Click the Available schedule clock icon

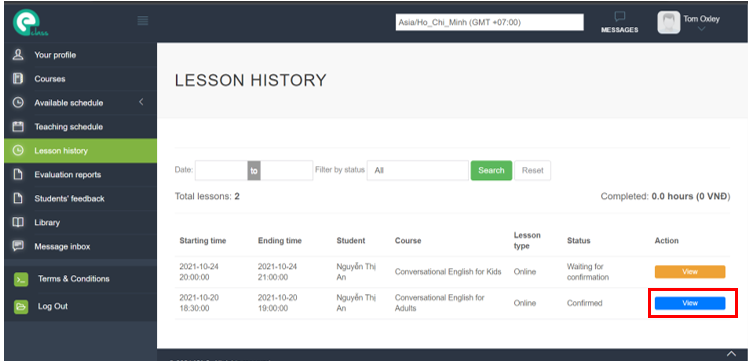pyautogui.click(x=18, y=103)
